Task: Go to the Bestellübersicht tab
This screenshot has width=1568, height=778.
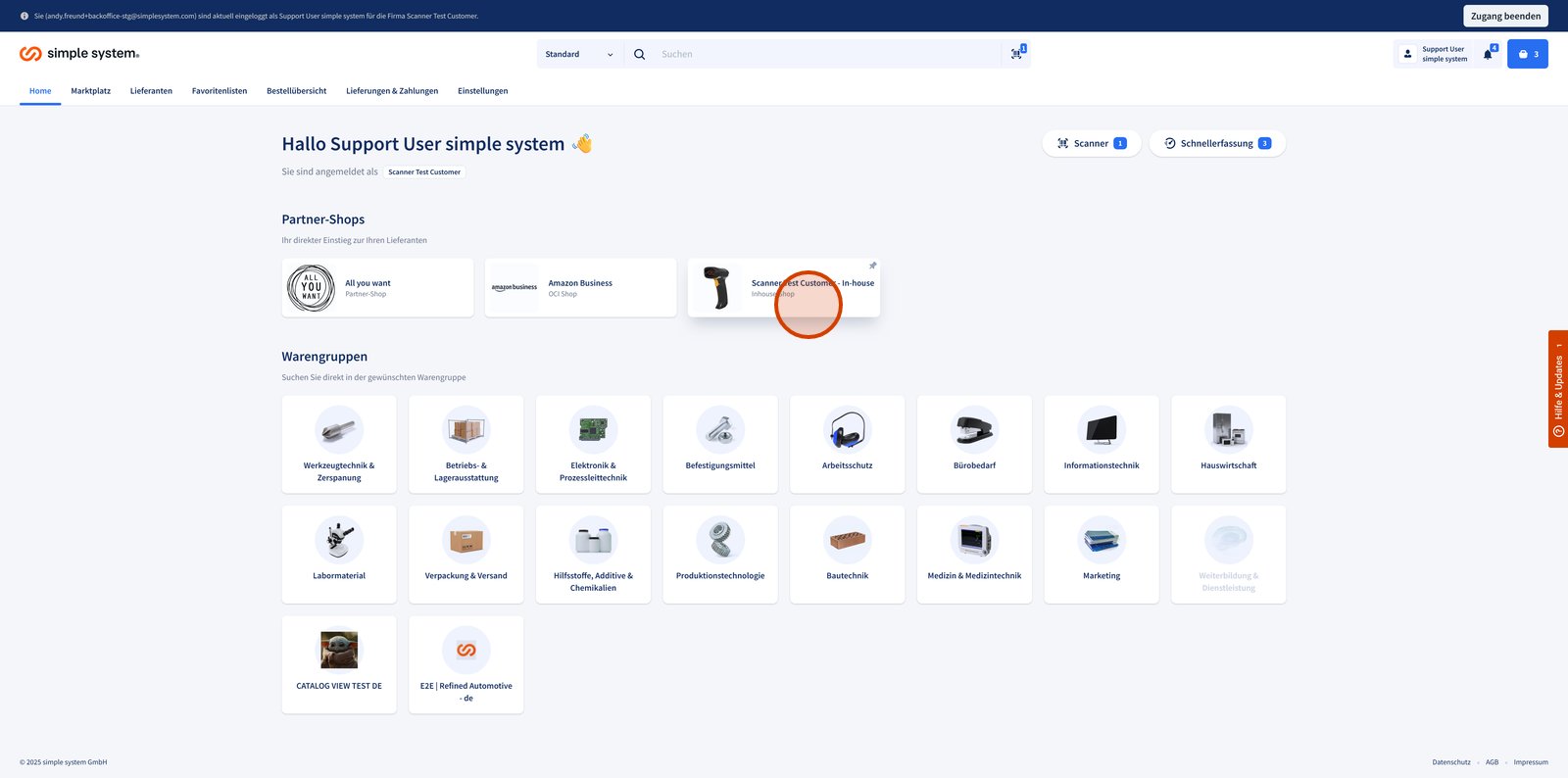Action: pyautogui.click(x=296, y=91)
